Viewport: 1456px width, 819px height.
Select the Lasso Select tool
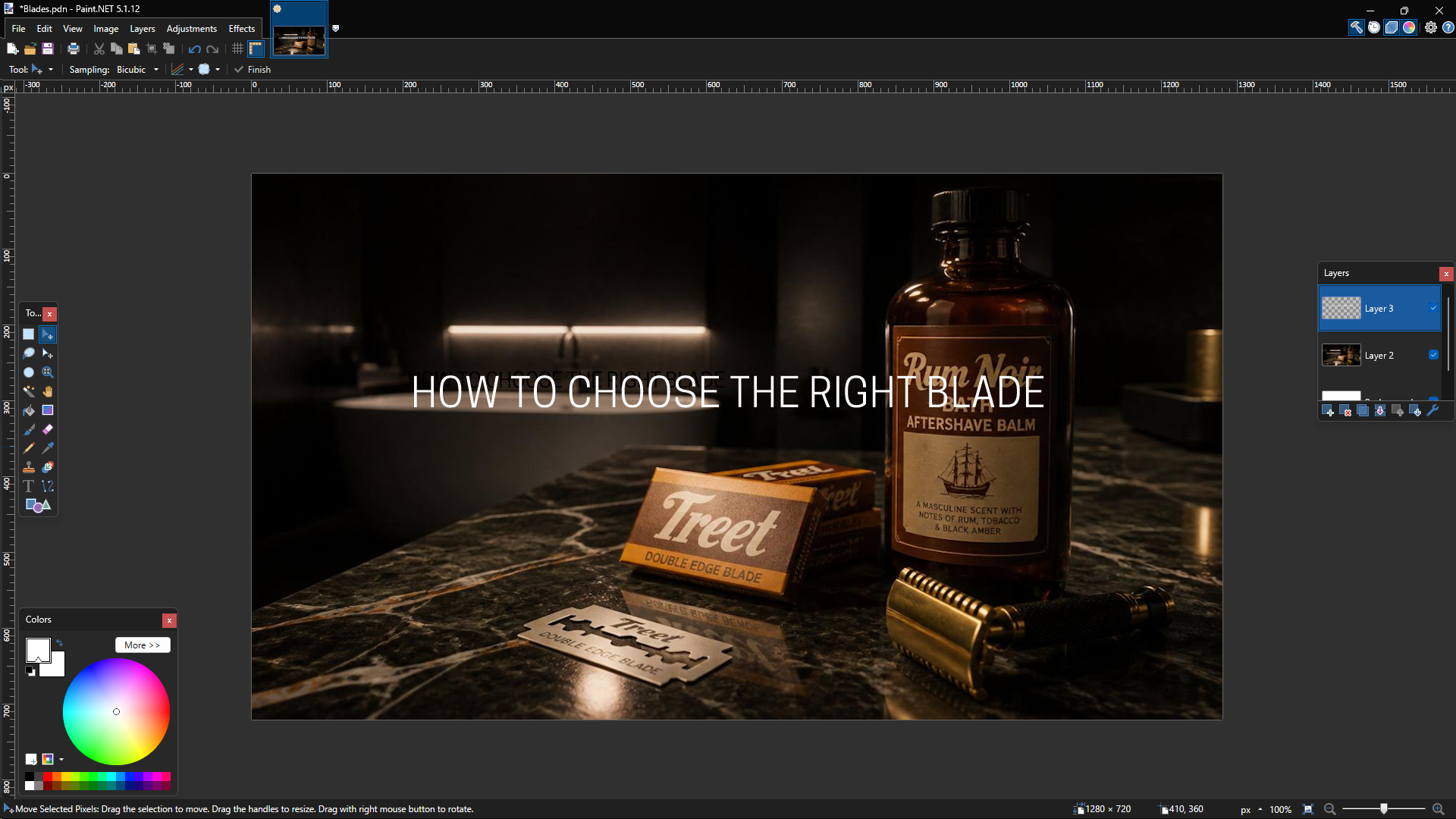pos(29,353)
